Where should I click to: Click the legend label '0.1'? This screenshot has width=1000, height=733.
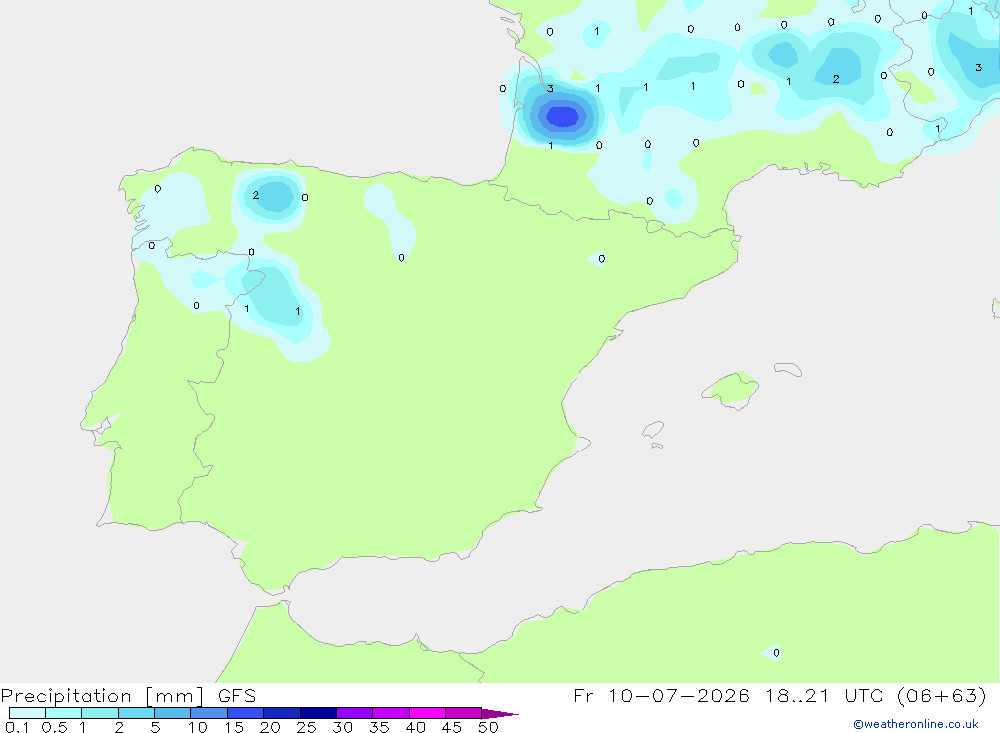pyautogui.click(x=17, y=727)
